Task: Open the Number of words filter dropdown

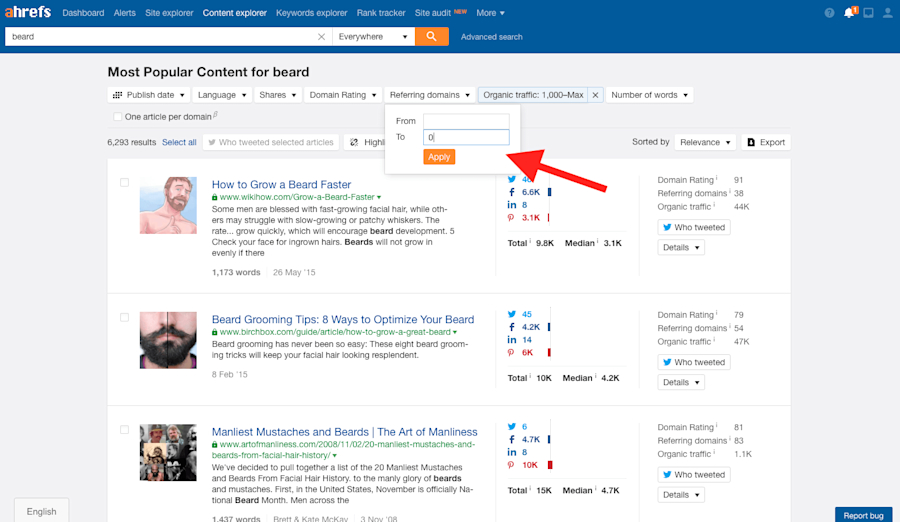Action: pos(649,95)
